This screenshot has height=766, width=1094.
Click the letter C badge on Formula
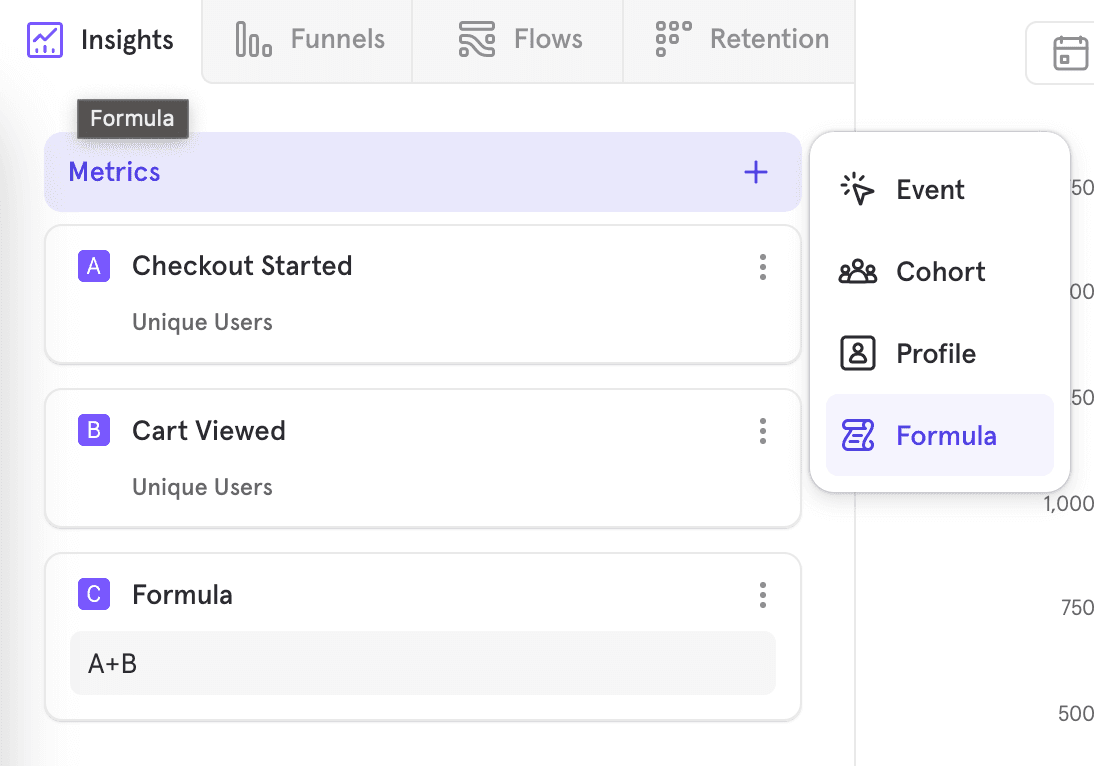(94, 595)
